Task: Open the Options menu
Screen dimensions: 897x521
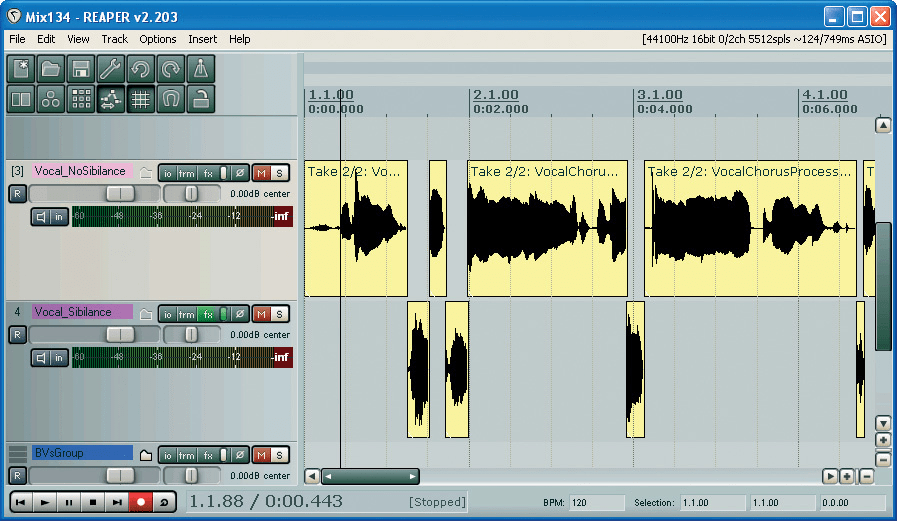Action: click(x=158, y=39)
